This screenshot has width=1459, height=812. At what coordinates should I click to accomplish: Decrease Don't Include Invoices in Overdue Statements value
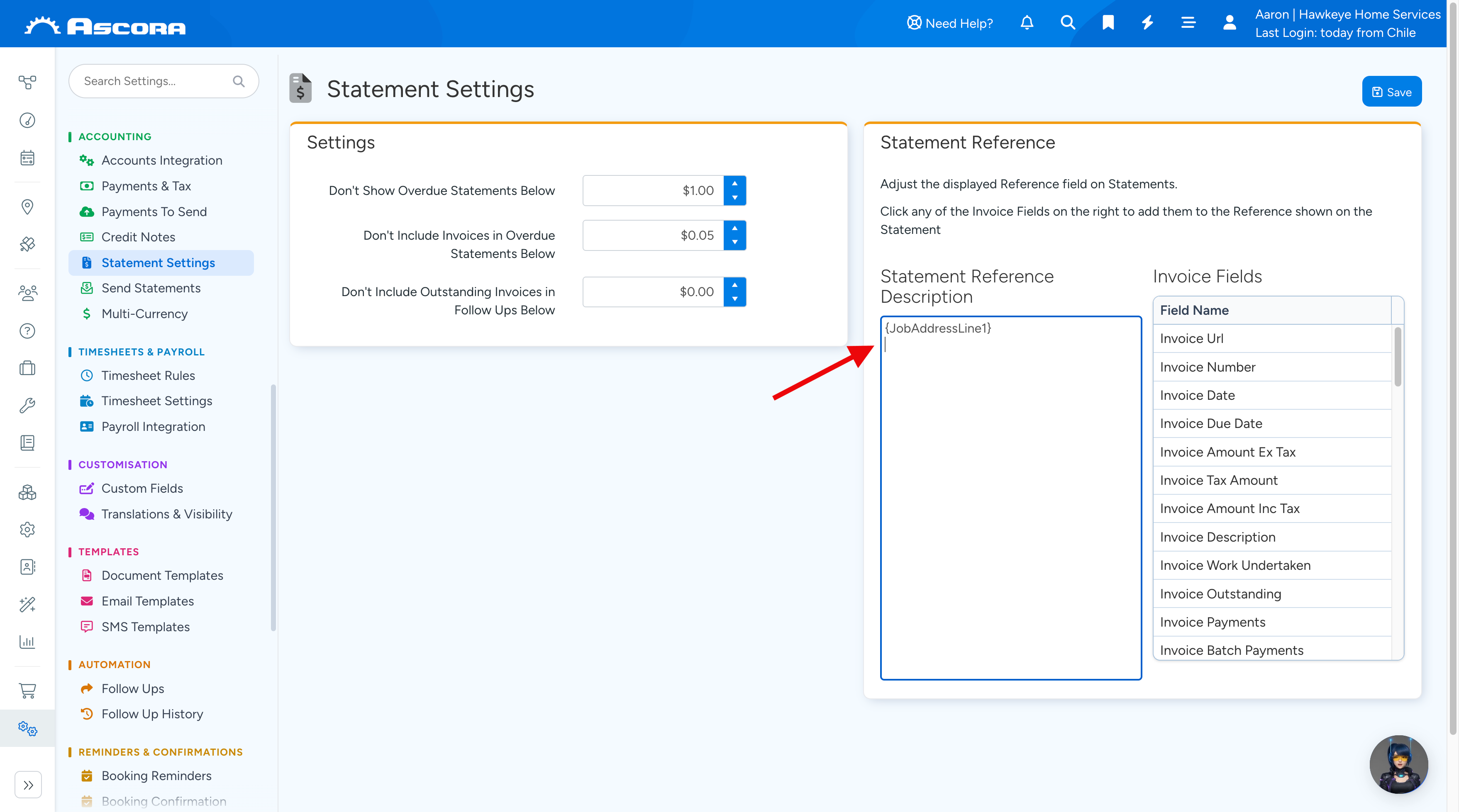734,243
